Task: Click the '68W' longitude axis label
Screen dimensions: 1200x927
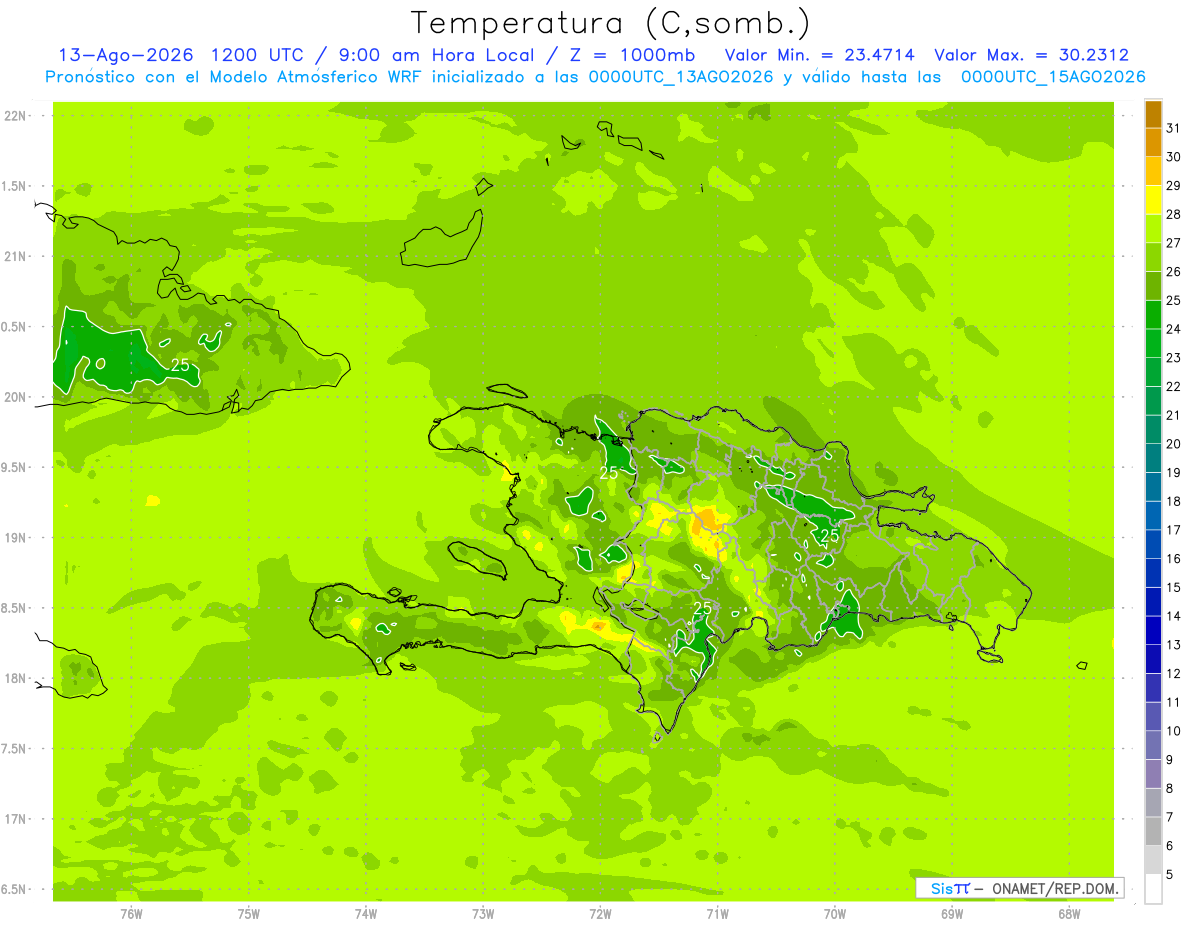Action: coord(1069,914)
